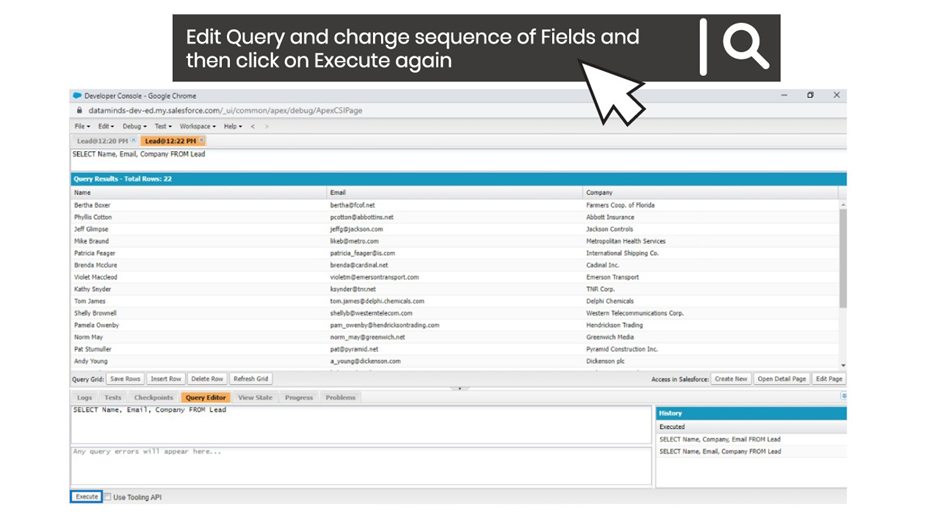
Task: Select the Patricia Feager name cell
Action: point(198,253)
